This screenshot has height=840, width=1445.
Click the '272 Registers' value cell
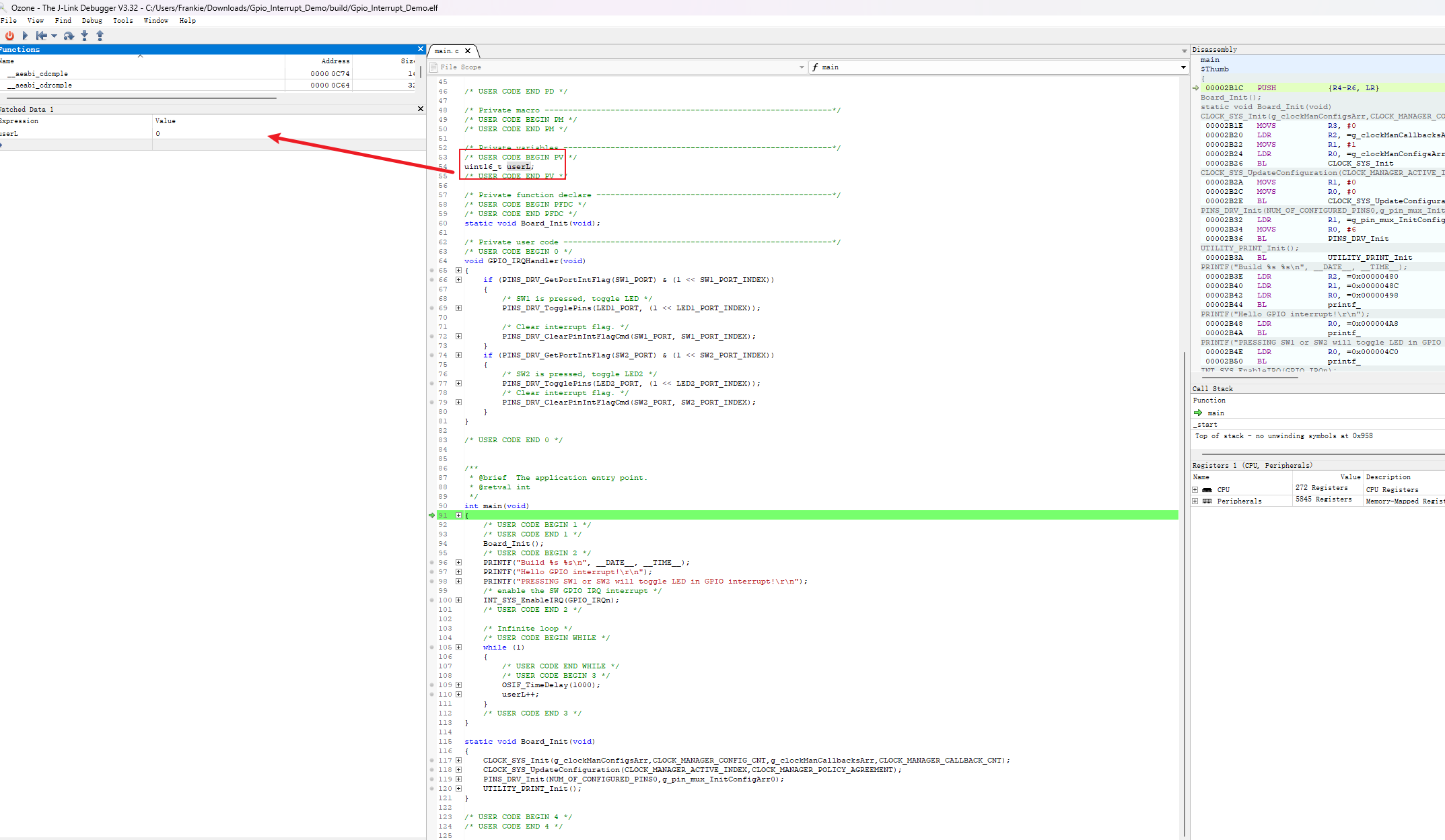(1327, 489)
